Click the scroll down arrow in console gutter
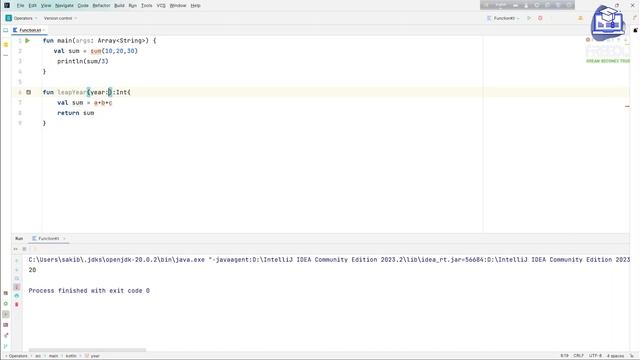 click(x=17, y=270)
